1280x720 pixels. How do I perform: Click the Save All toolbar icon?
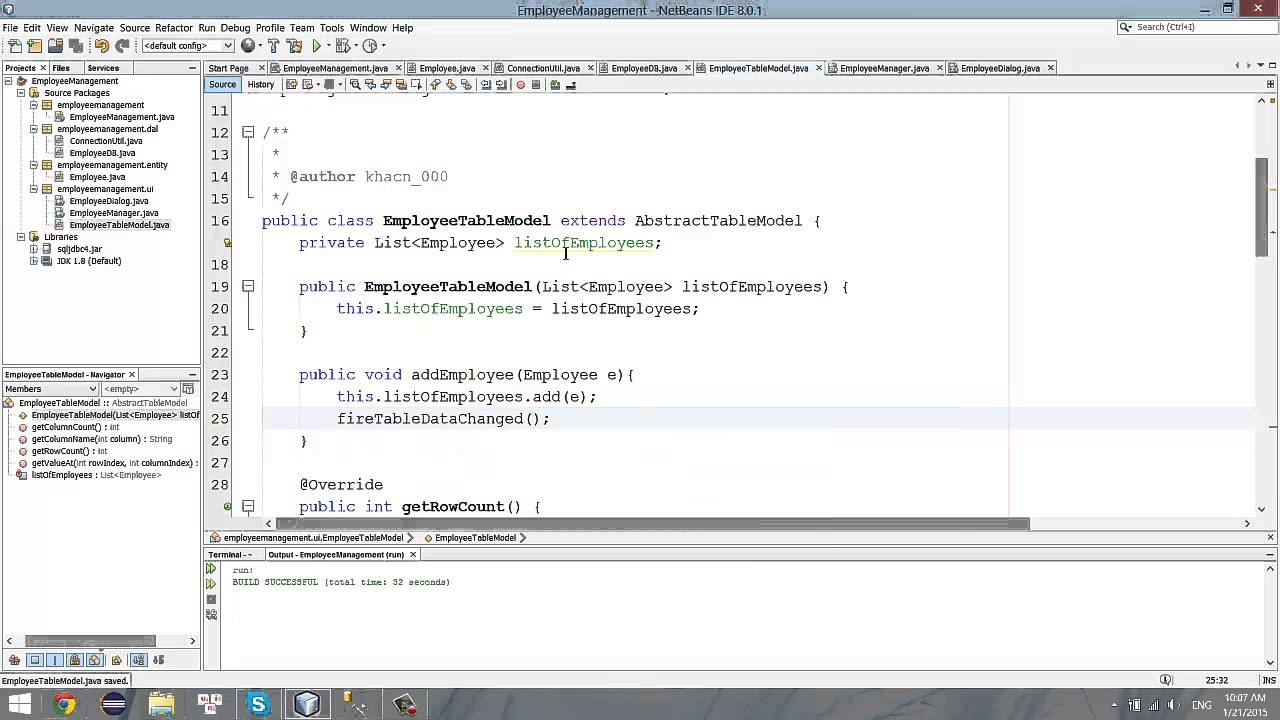click(x=76, y=46)
